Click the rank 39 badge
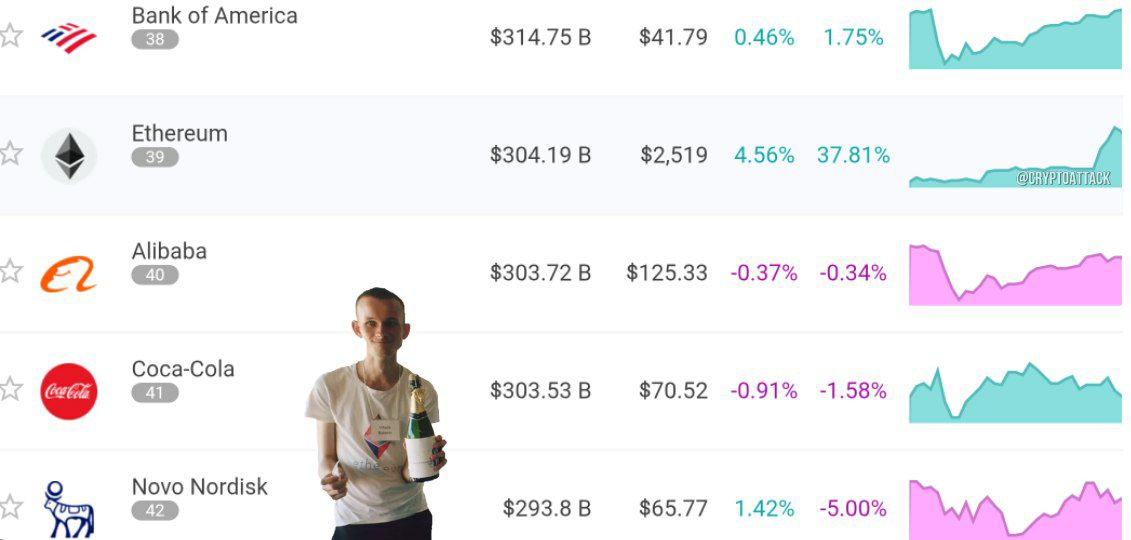Image resolution: width=1131 pixels, height=540 pixels. click(x=155, y=157)
